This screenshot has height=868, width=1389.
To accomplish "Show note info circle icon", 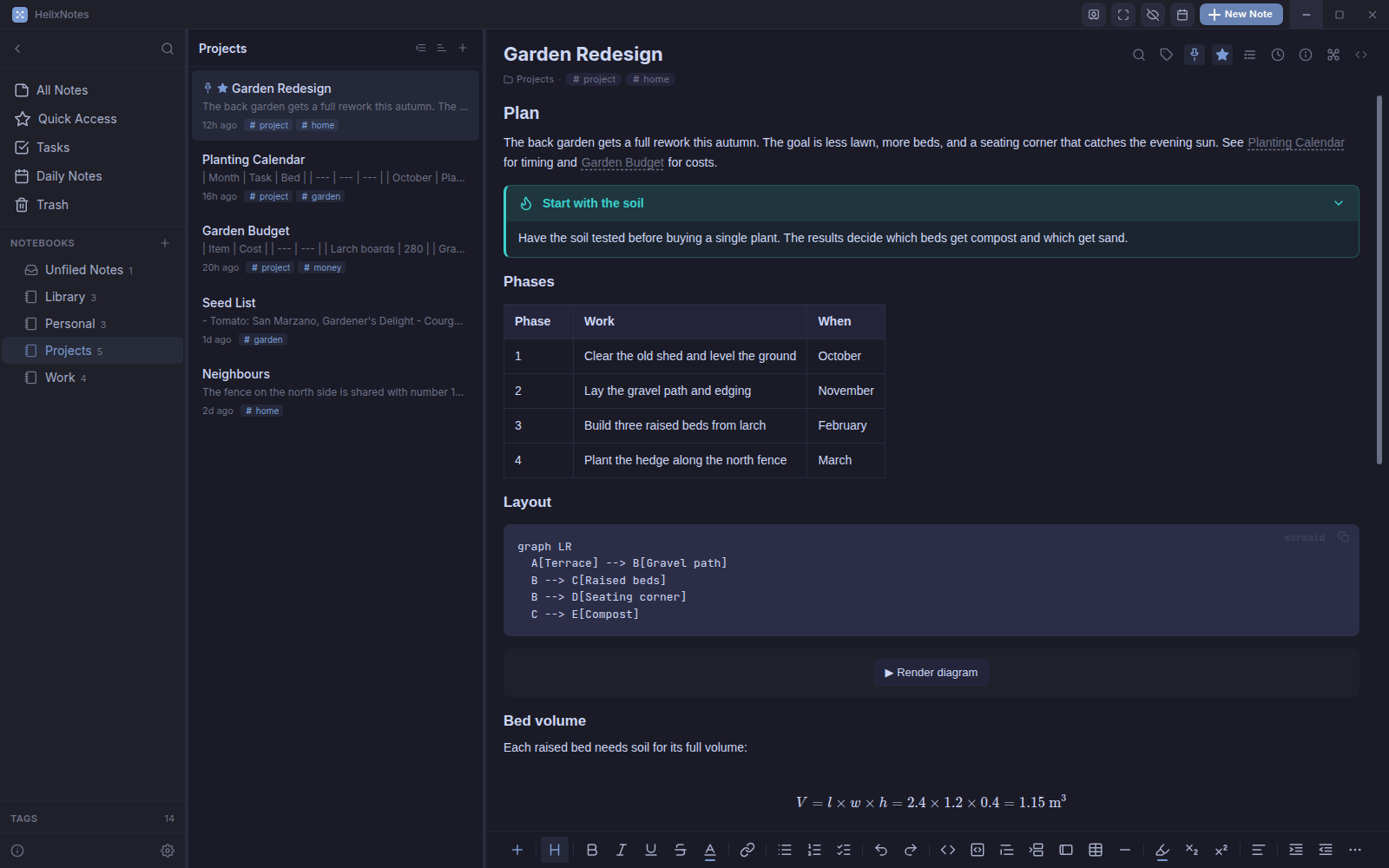I will [x=1306, y=55].
